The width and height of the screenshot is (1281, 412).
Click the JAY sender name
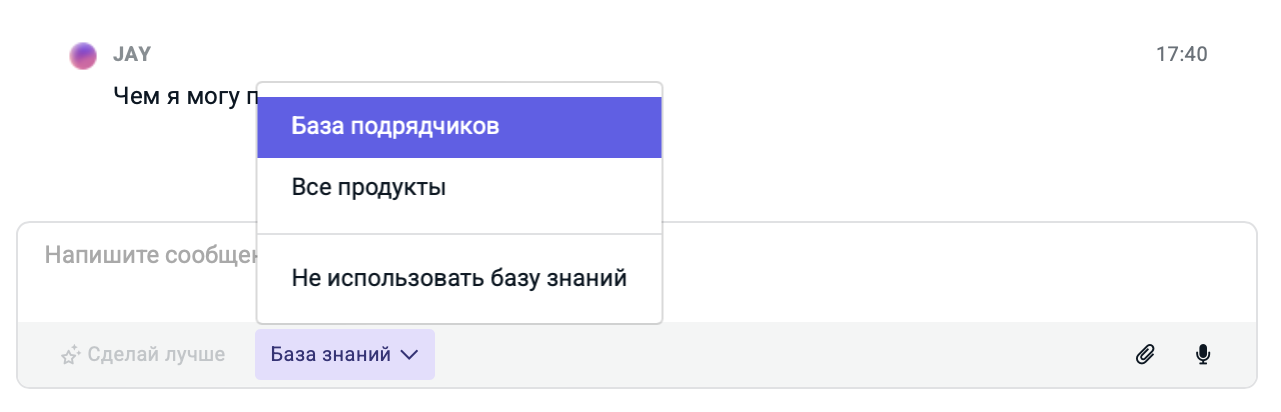coord(132,54)
